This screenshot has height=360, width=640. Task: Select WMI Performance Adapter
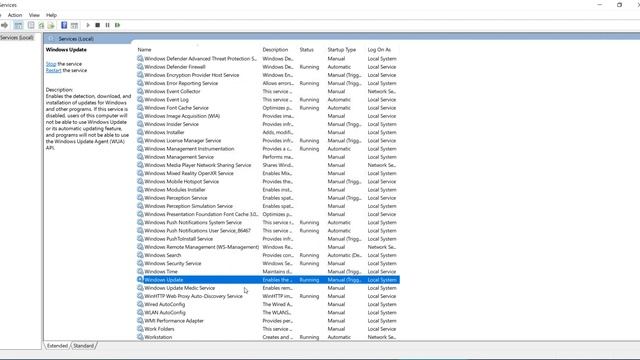point(173,321)
